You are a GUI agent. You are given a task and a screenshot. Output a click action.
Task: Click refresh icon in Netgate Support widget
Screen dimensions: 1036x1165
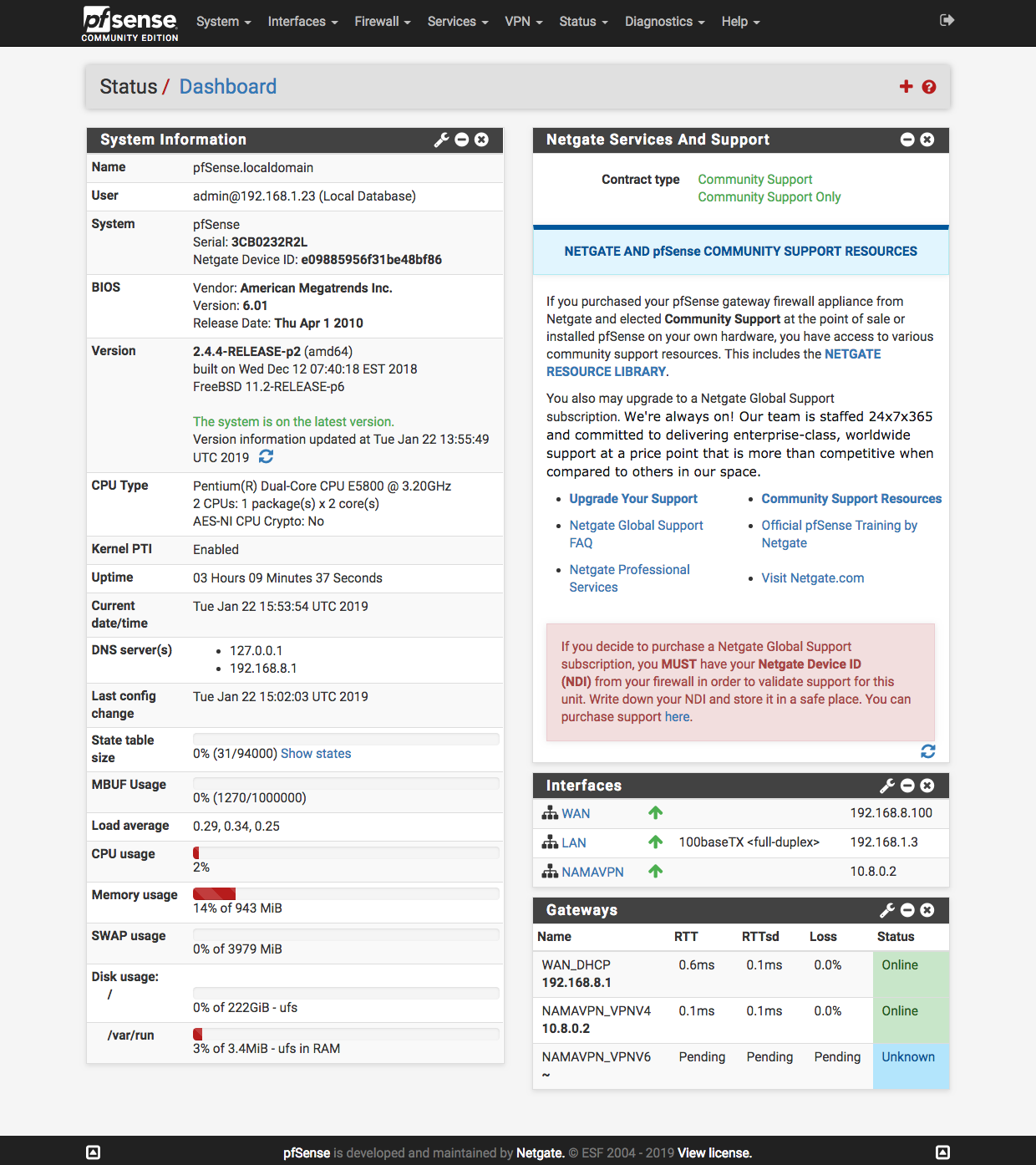click(927, 751)
